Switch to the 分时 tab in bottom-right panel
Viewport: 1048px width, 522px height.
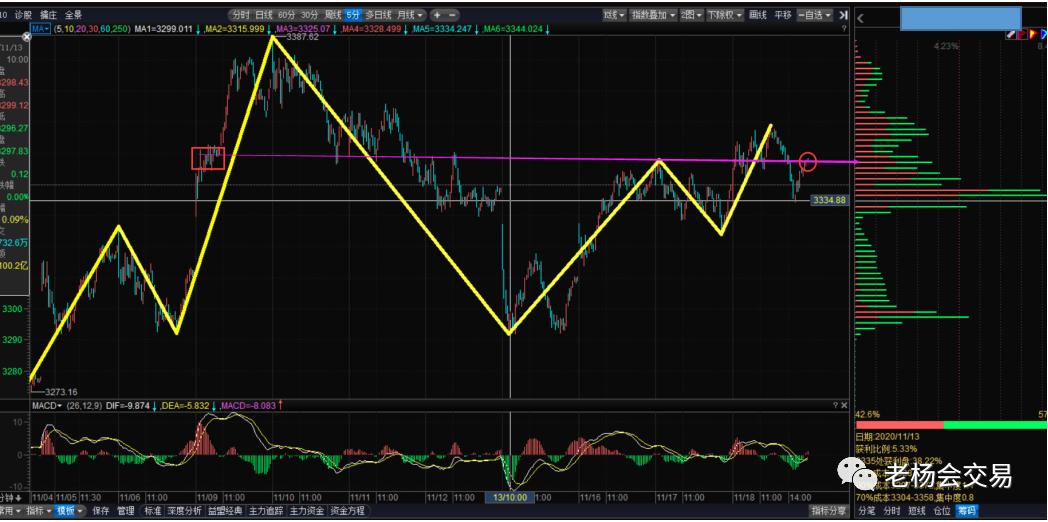click(891, 511)
